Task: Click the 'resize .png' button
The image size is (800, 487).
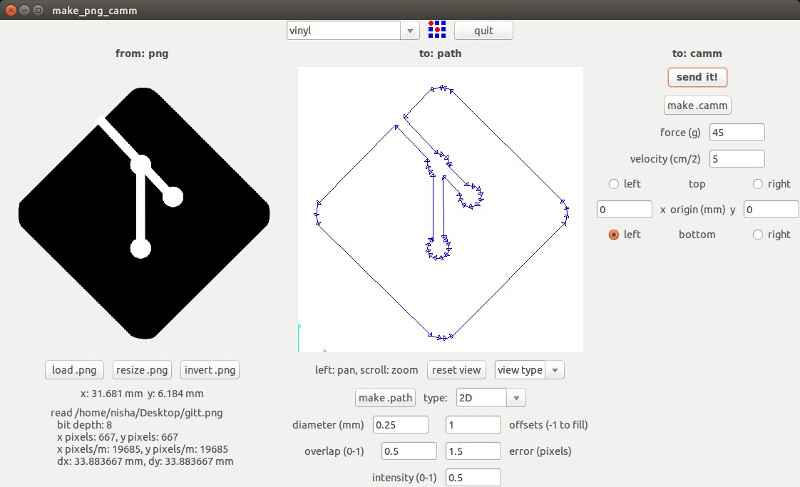Action: click(142, 370)
